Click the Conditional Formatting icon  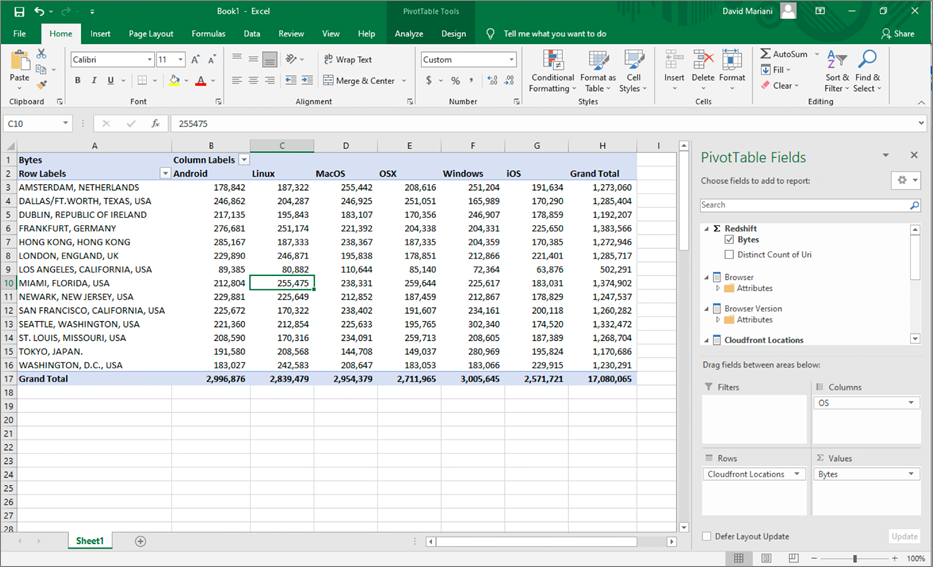click(552, 62)
